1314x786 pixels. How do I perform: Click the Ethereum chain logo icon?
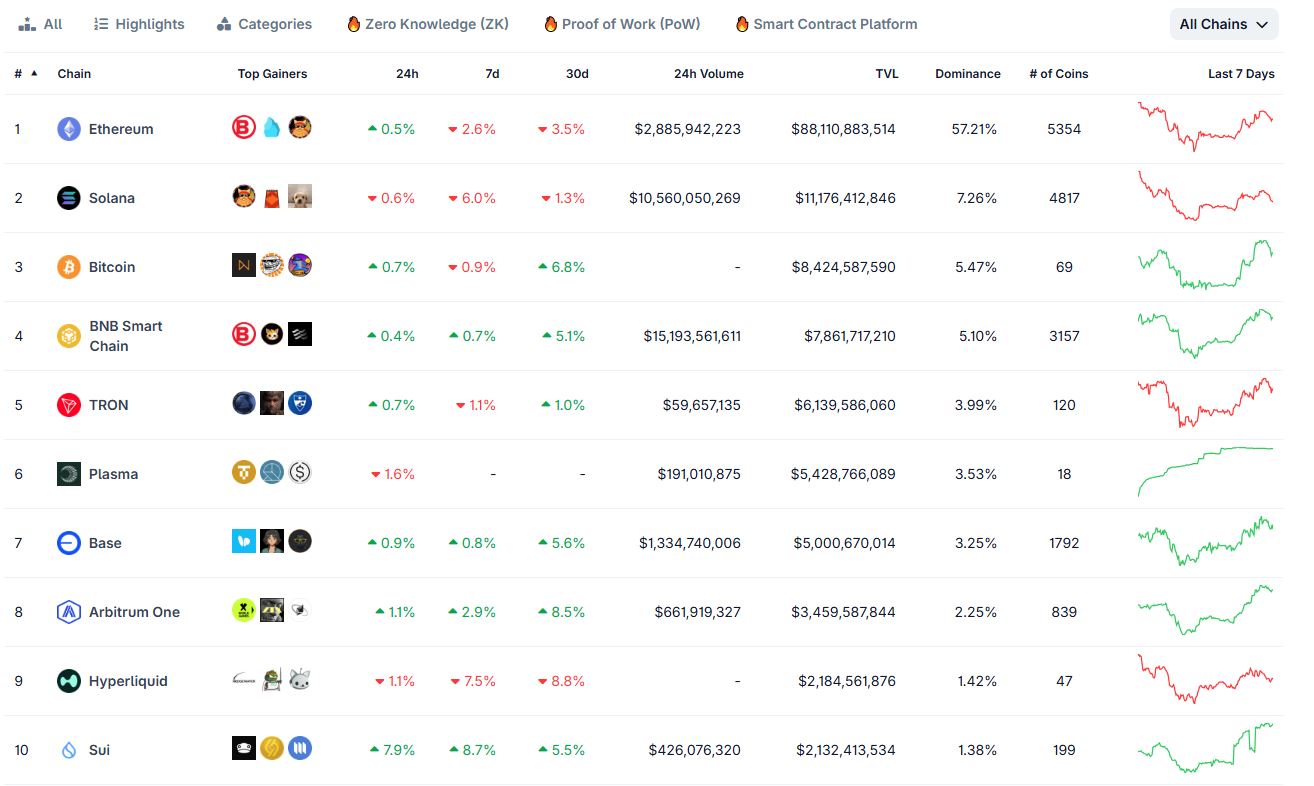coord(68,129)
